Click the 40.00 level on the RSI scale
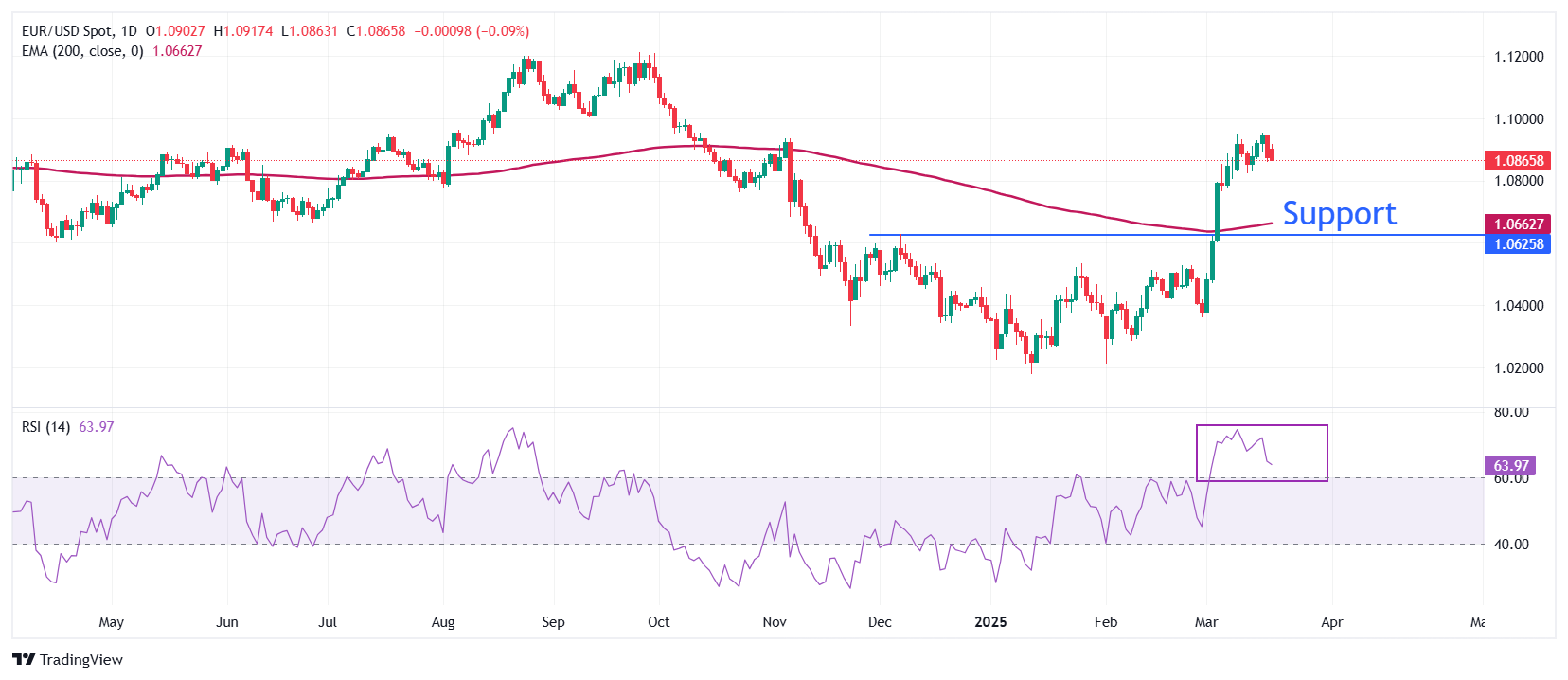 click(1511, 545)
